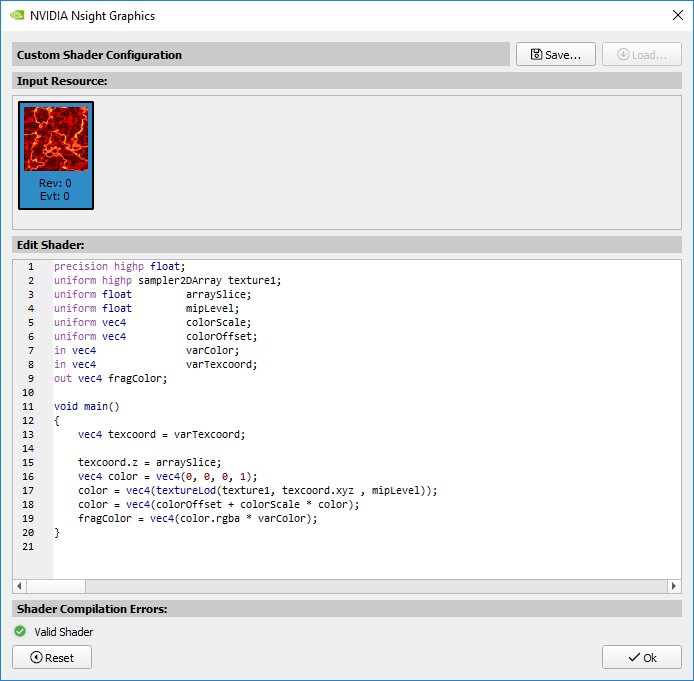Click the green Valid Shader status icon

pos(20,631)
